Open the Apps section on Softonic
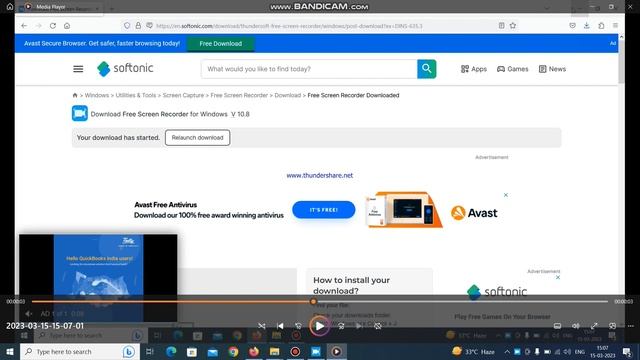 pos(474,69)
